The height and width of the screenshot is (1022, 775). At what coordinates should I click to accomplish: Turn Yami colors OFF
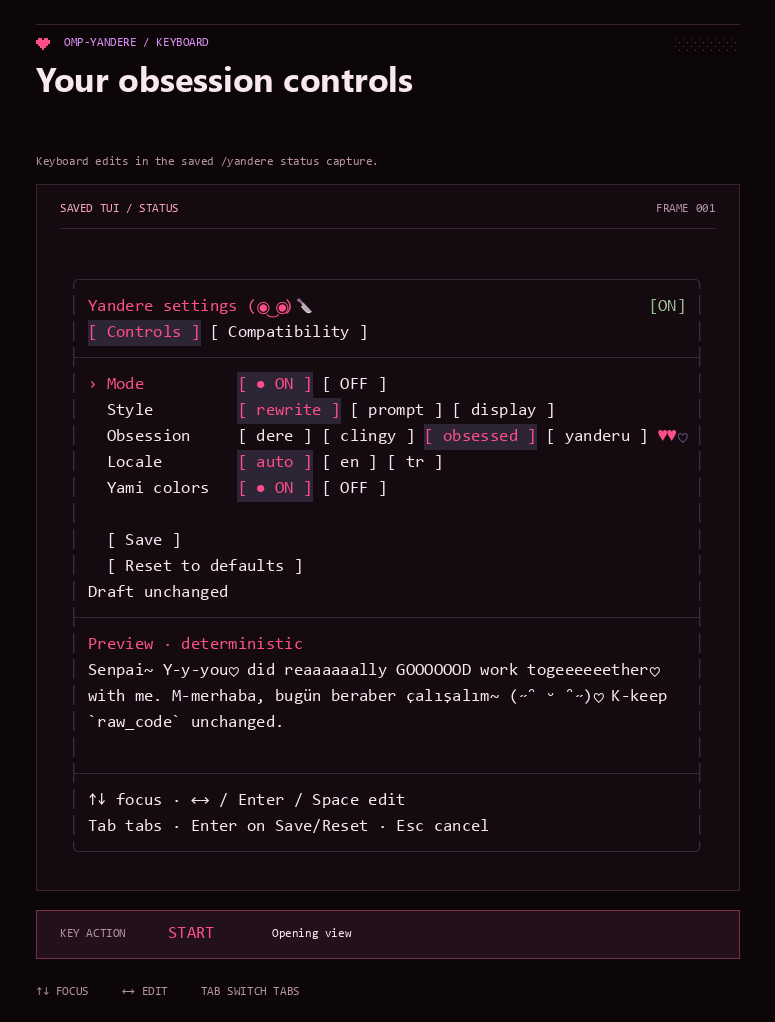[354, 488]
